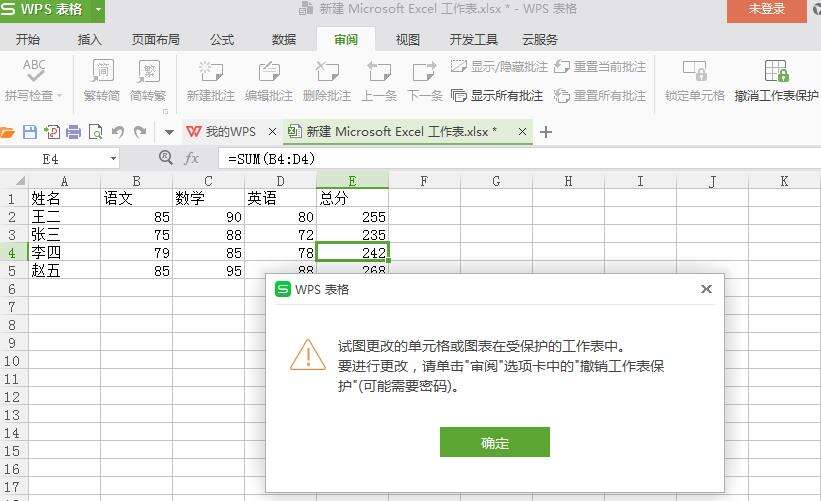Click reset all comments (重置所有批注)
Image resolution: width=821 pixels, height=501 pixels.
click(600, 96)
